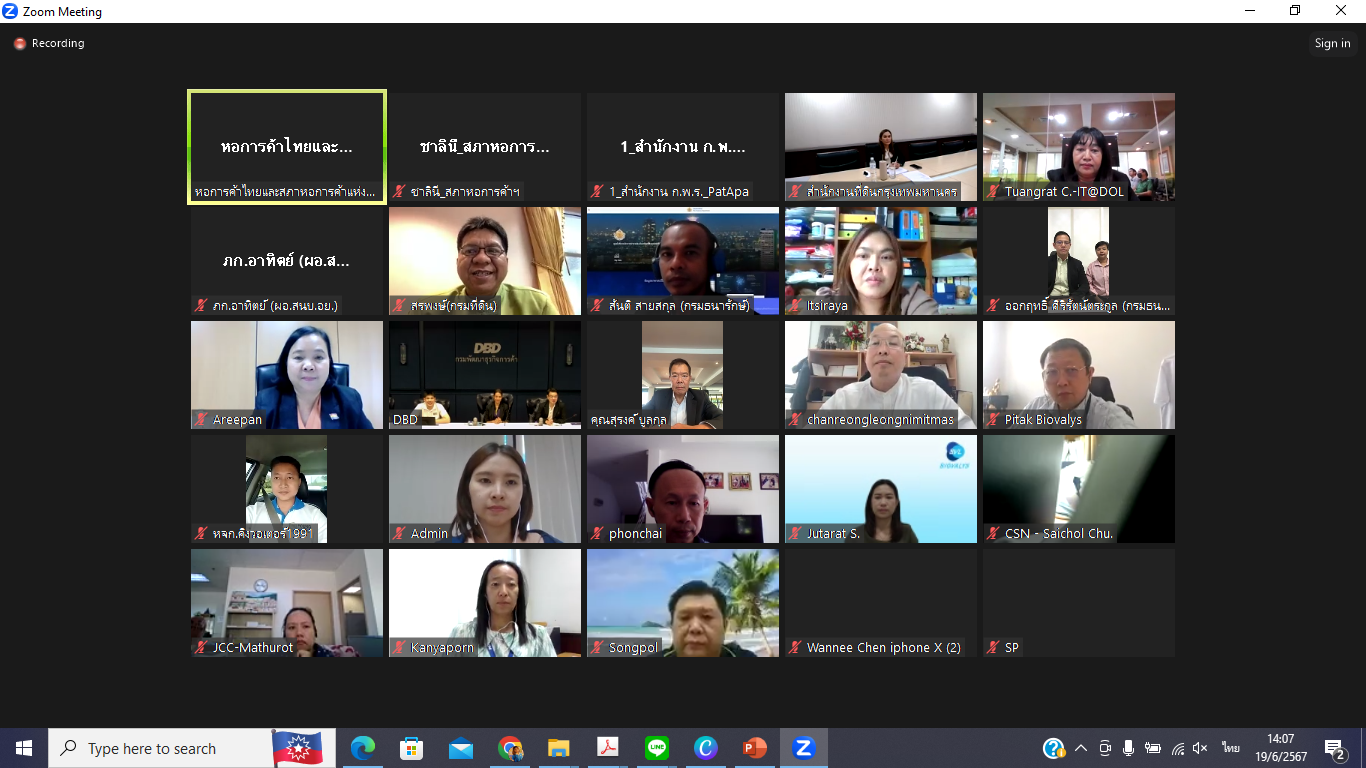1366x768 pixels.
Task: Open File Explorer from the taskbar
Action: pyautogui.click(x=558, y=748)
